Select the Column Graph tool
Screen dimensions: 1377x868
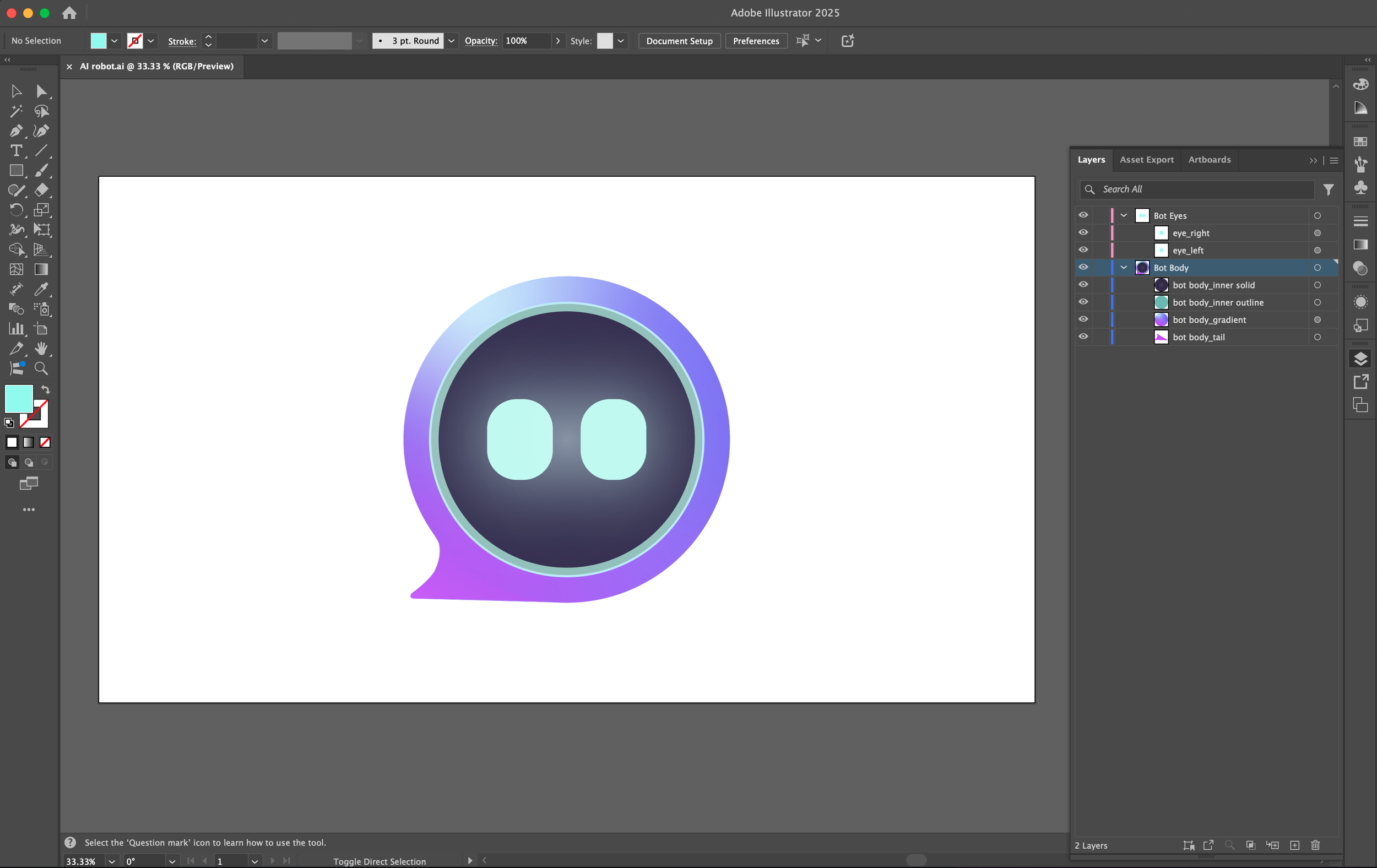click(16, 329)
